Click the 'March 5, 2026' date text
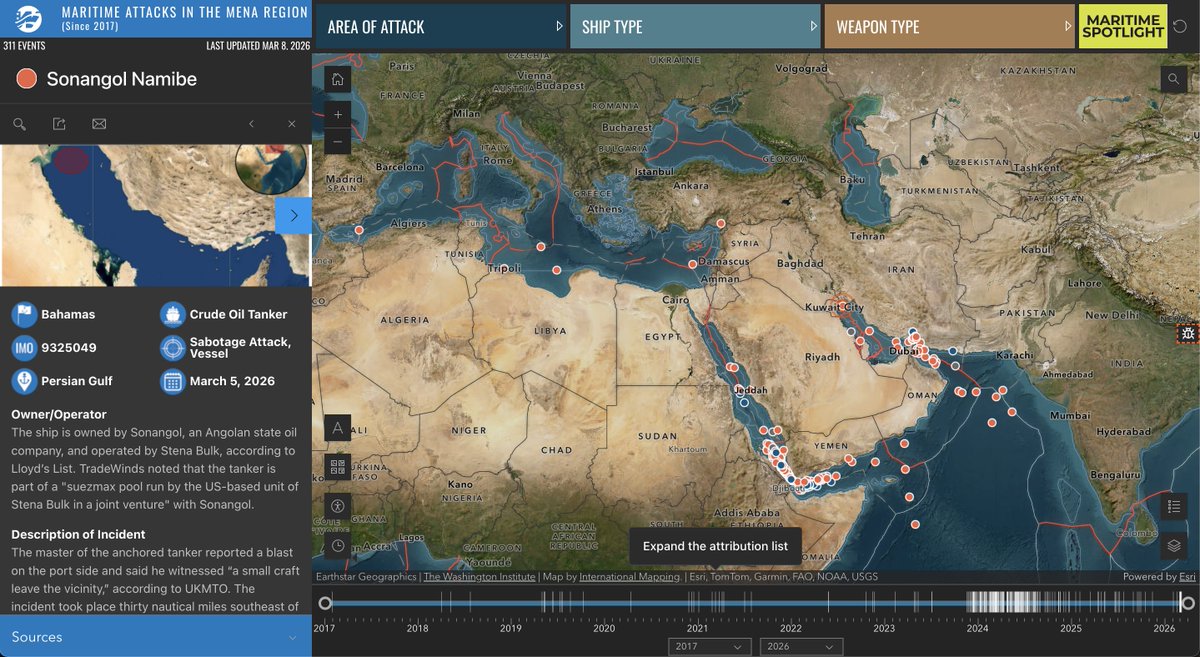The image size is (1200, 657). (x=232, y=381)
